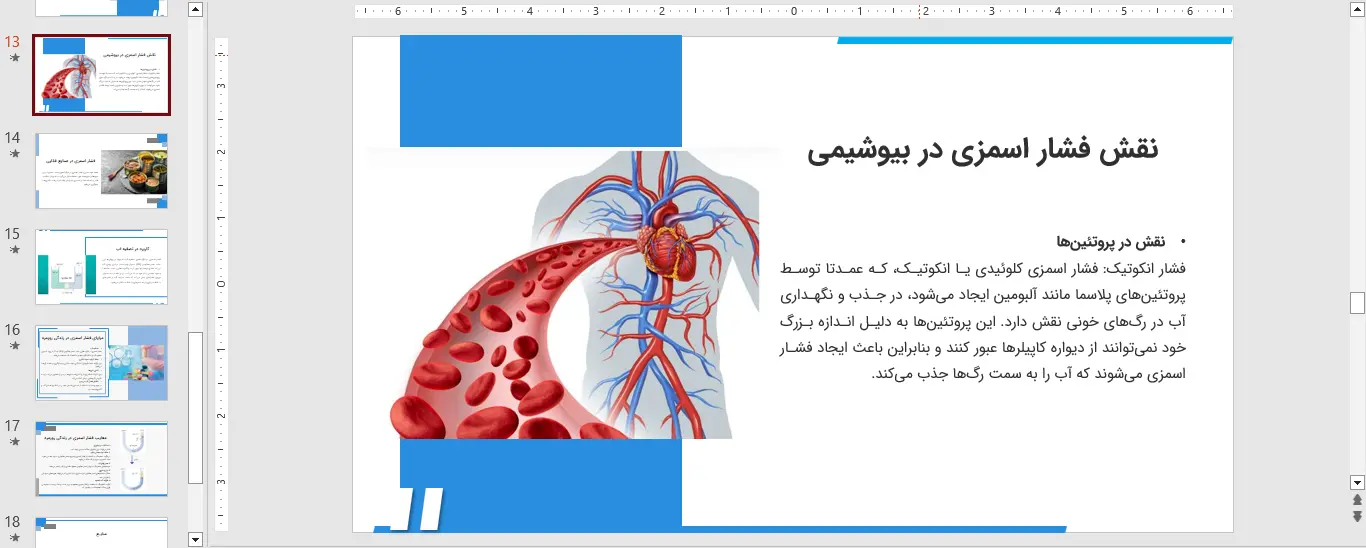Click thumbnail panel scroll up arrow
This screenshot has height=548, width=1366.
coord(195,10)
